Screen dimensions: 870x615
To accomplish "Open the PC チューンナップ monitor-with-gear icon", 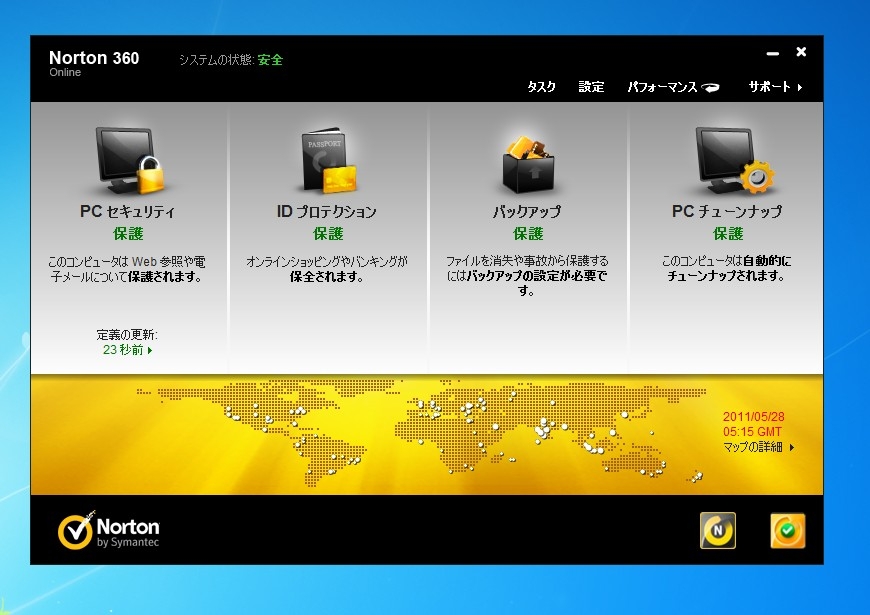I will [x=734, y=160].
